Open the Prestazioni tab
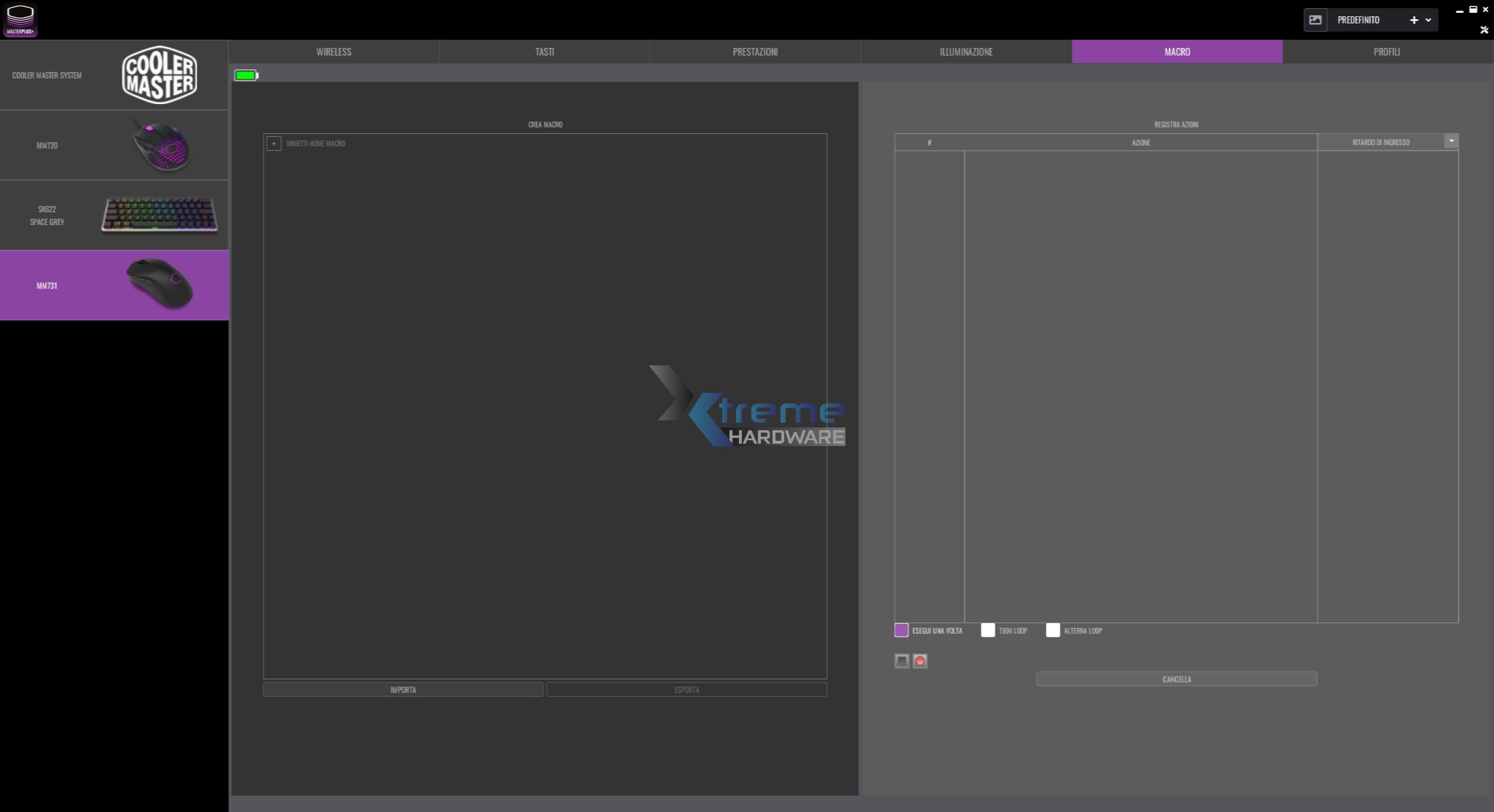Viewport: 1494px width, 812px height. 755,51
